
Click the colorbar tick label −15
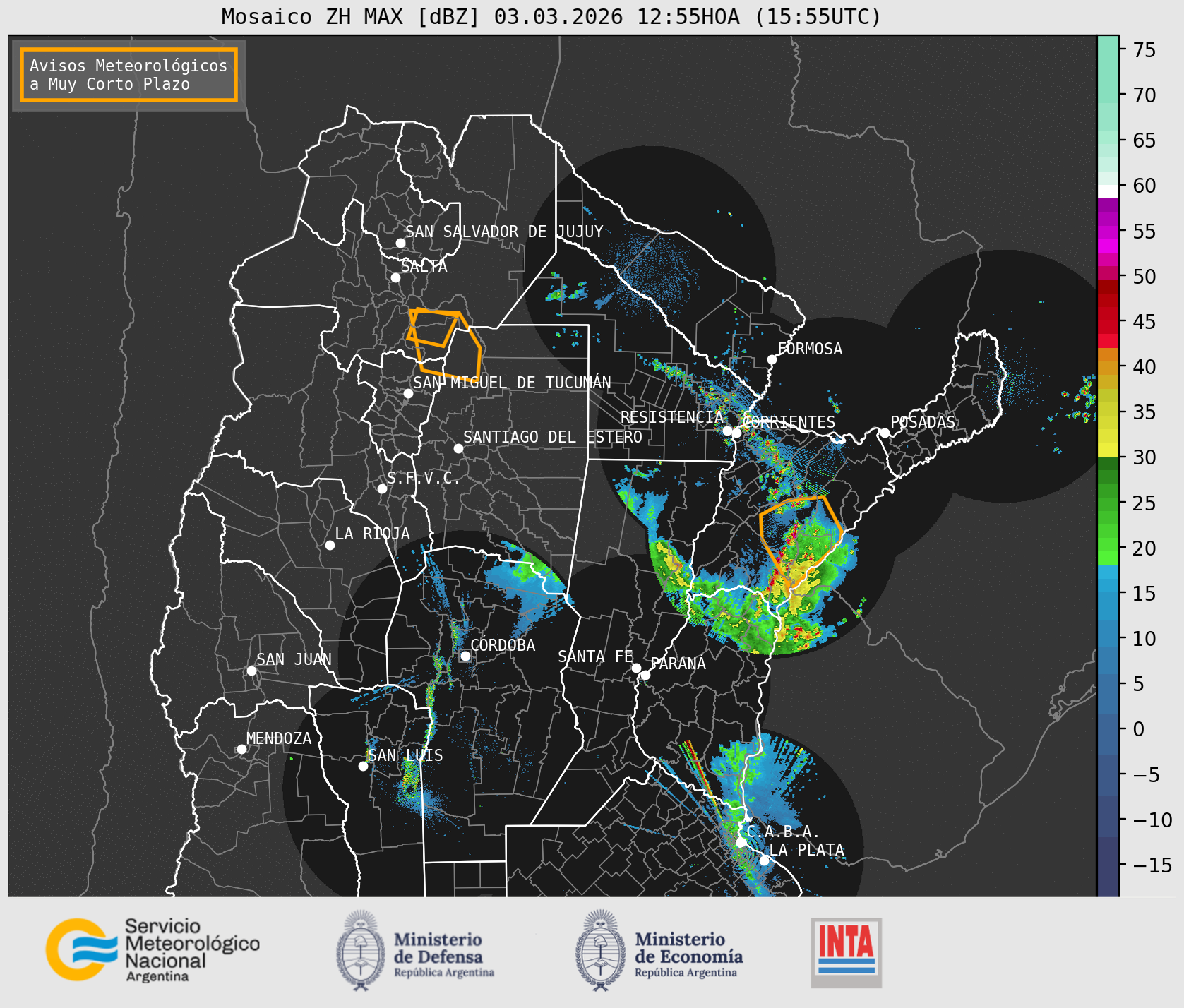(1152, 865)
